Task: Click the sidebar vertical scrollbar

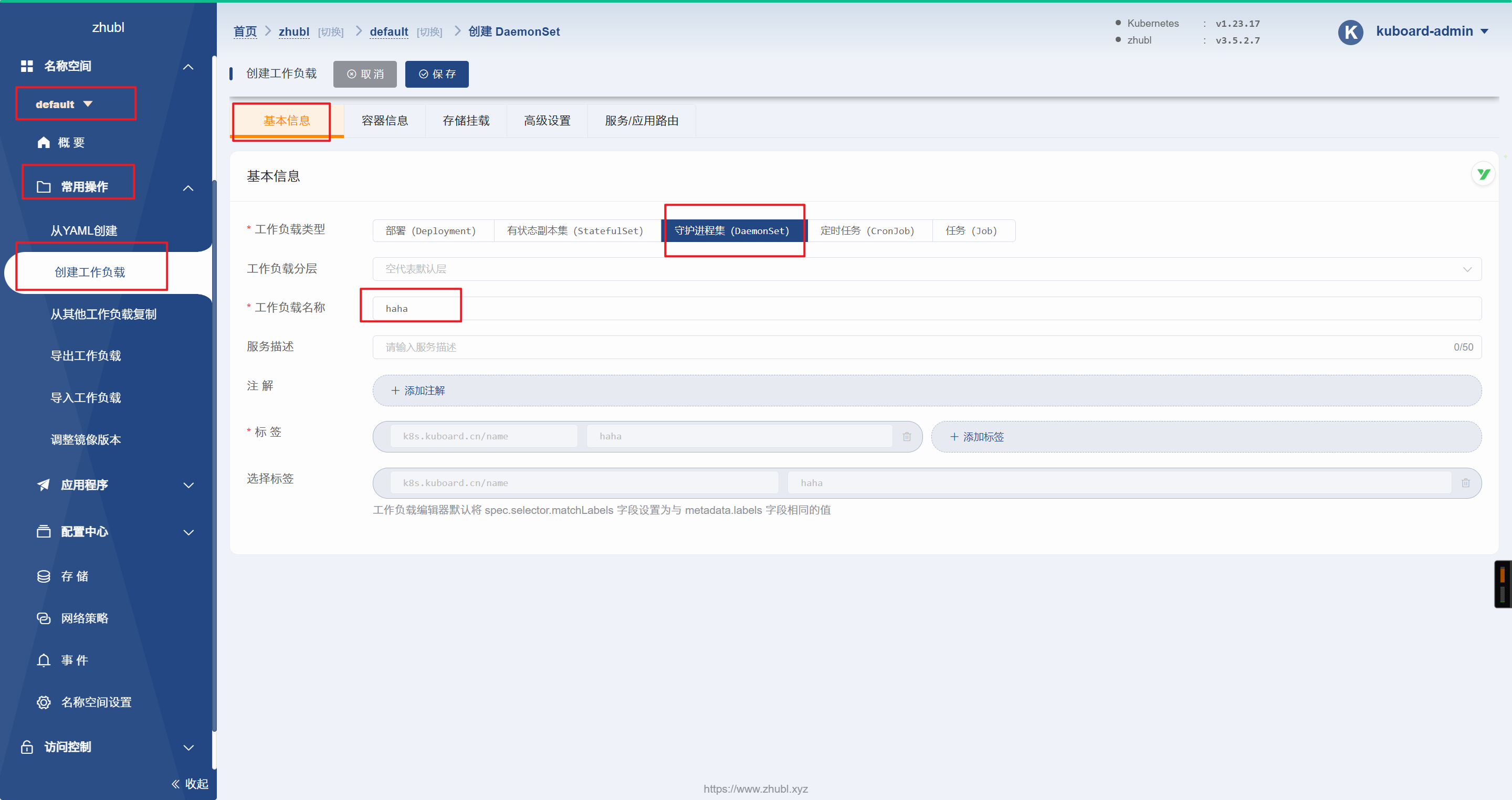Action: coord(214,456)
